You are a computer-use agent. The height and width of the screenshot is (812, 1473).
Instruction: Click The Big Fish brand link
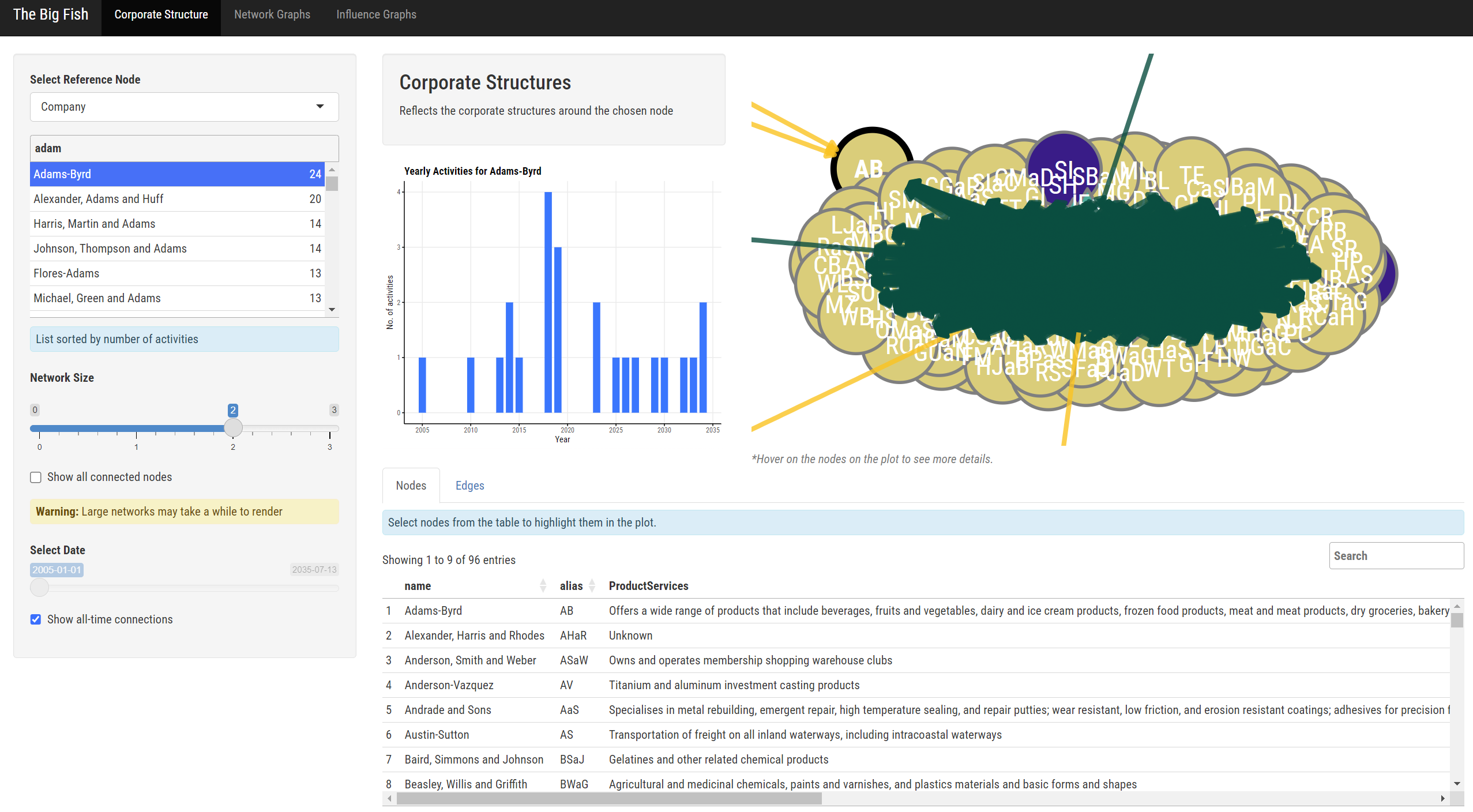tap(51, 14)
